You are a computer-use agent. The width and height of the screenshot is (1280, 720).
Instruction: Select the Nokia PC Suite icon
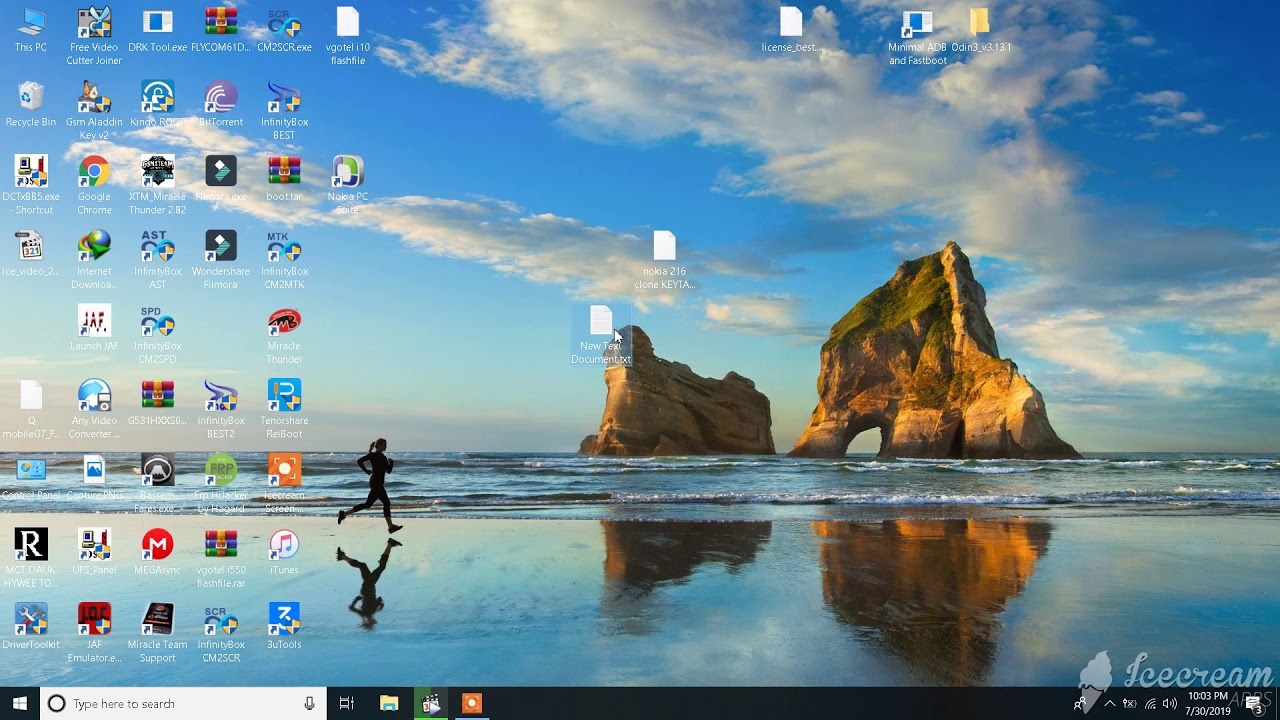coord(348,185)
